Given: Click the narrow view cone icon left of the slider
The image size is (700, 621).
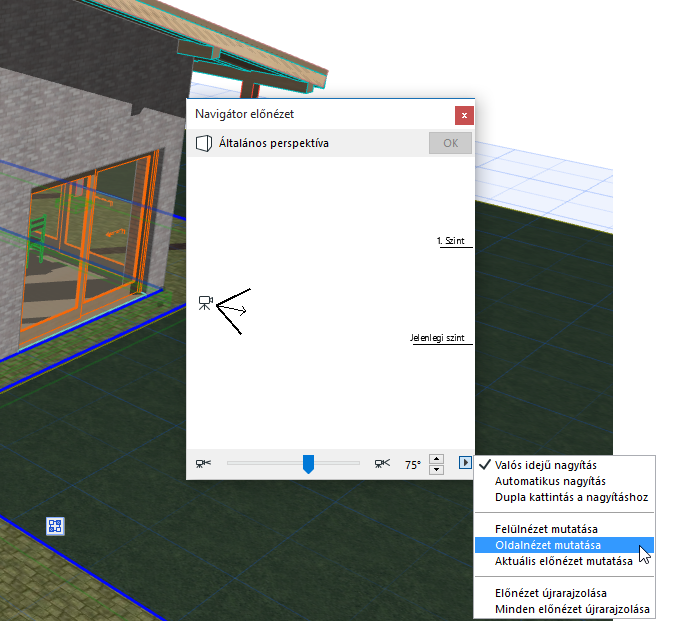Looking at the screenshot, I should (203, 464).
